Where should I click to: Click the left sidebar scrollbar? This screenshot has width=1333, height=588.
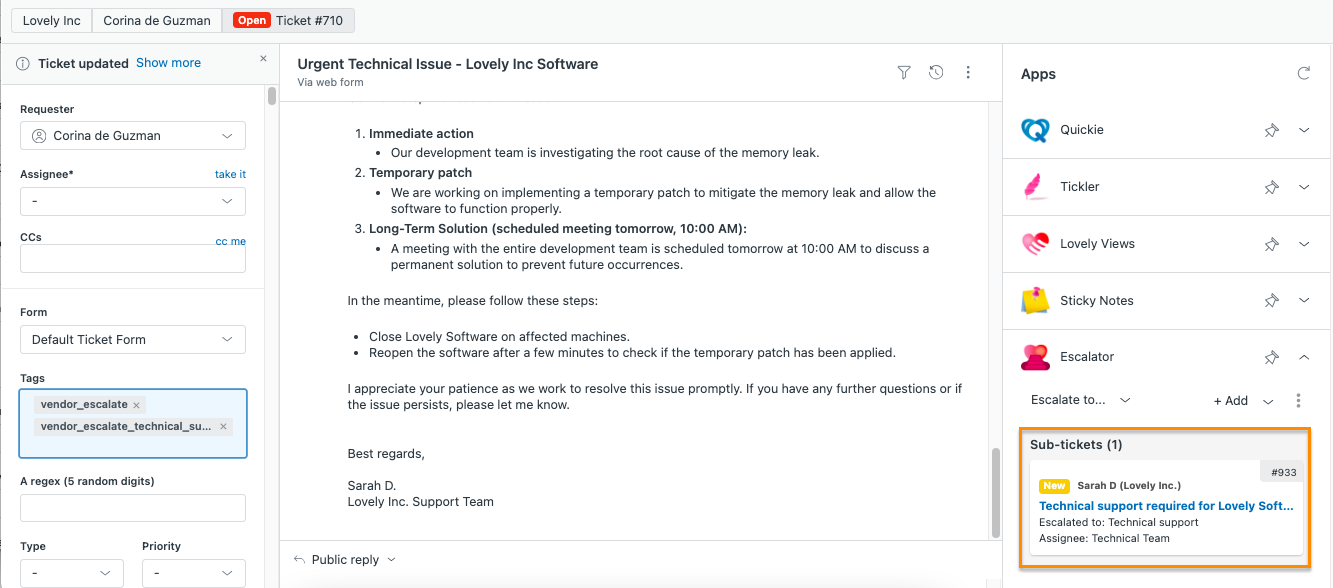[271, 96]
